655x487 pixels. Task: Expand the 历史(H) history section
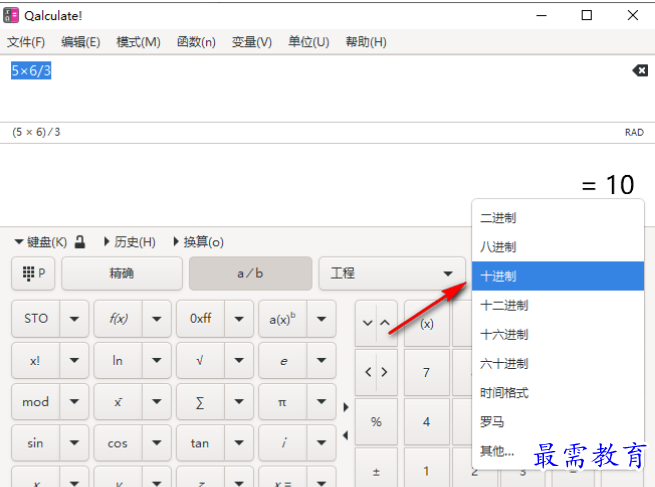coord(130,242)
